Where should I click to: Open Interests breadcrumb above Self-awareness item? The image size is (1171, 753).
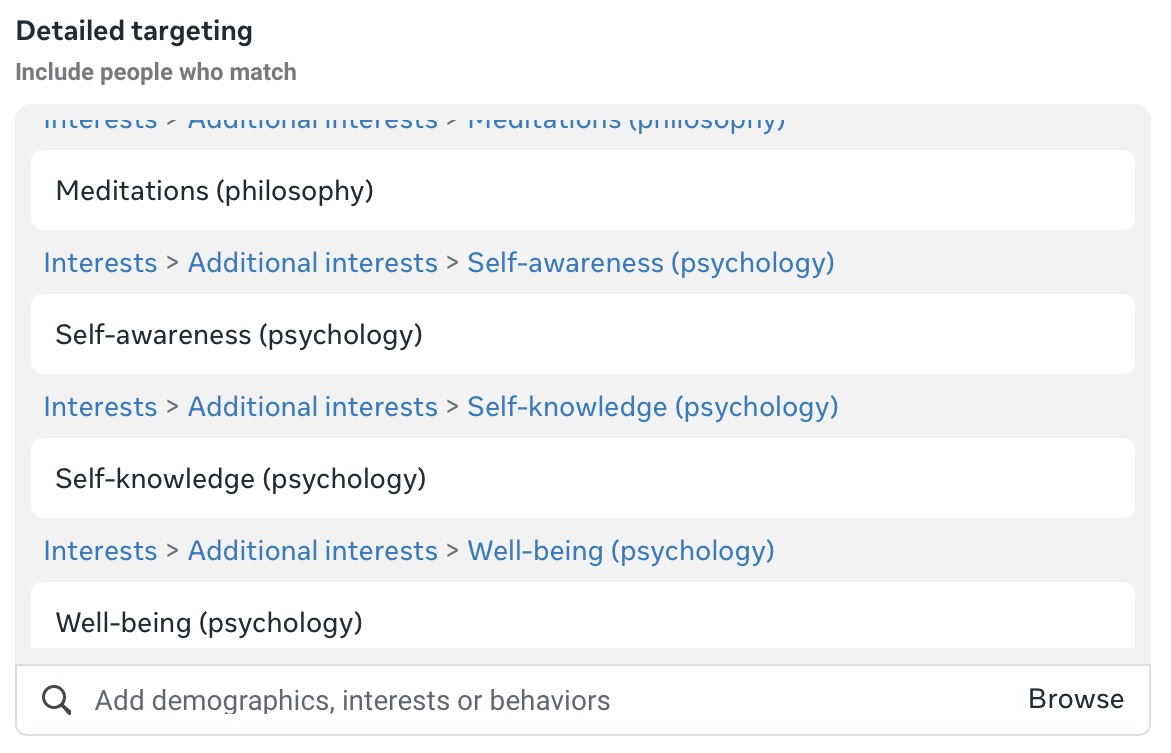(x=100, y=263)
